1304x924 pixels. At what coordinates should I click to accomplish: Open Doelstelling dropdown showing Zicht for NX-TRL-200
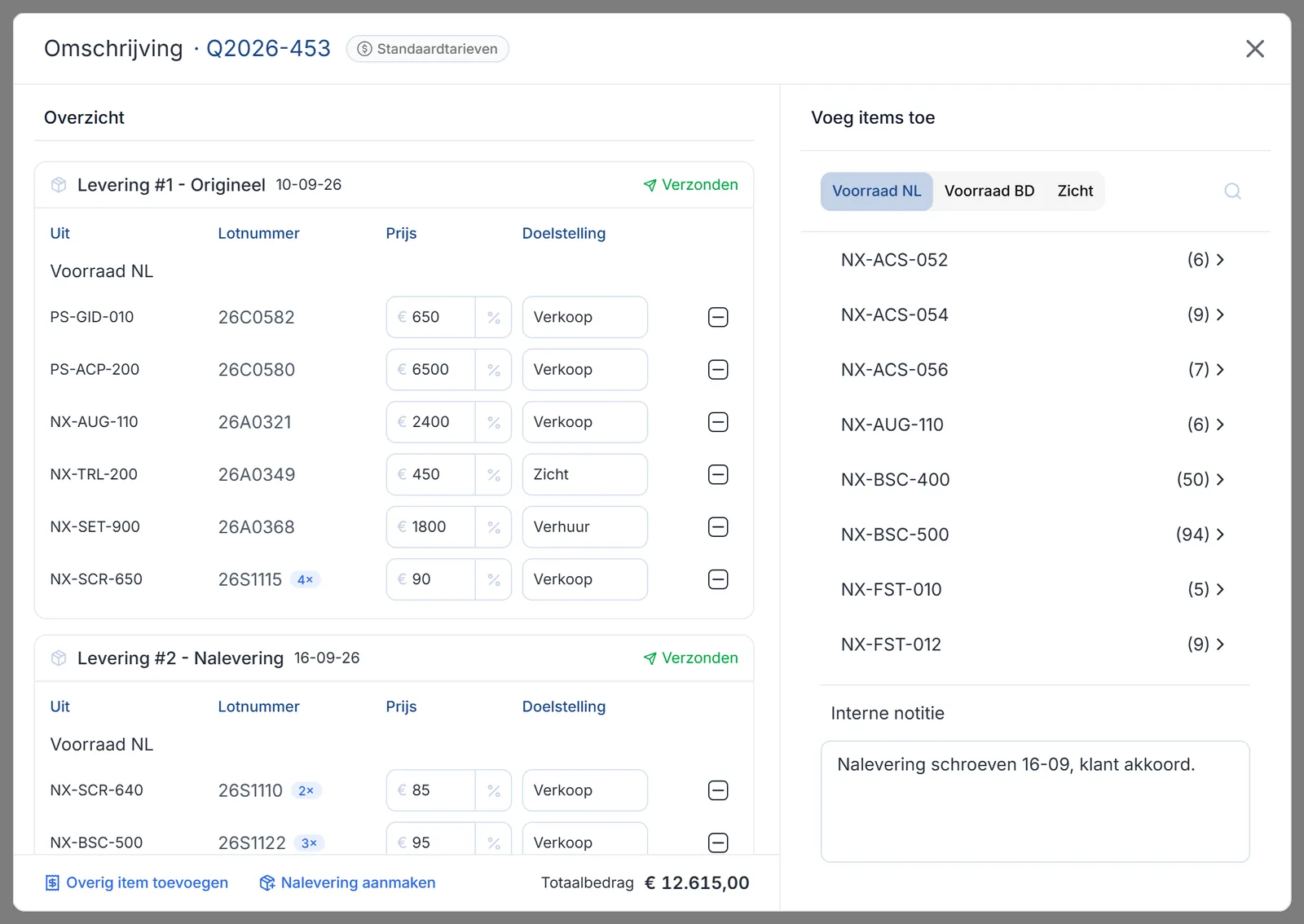pos(584,474)
